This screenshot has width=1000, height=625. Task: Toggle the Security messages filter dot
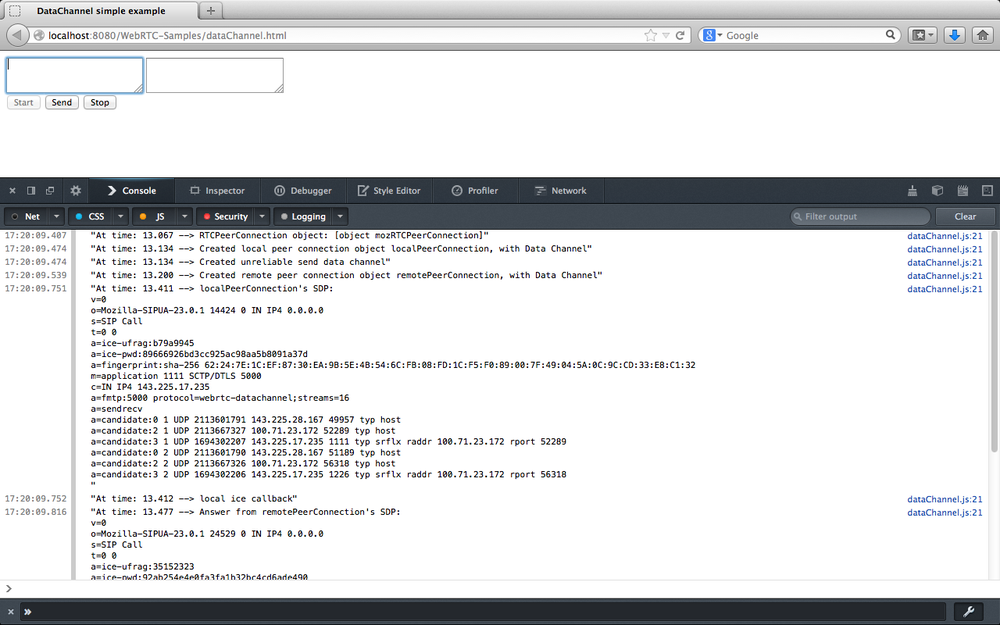coord(206,216)
